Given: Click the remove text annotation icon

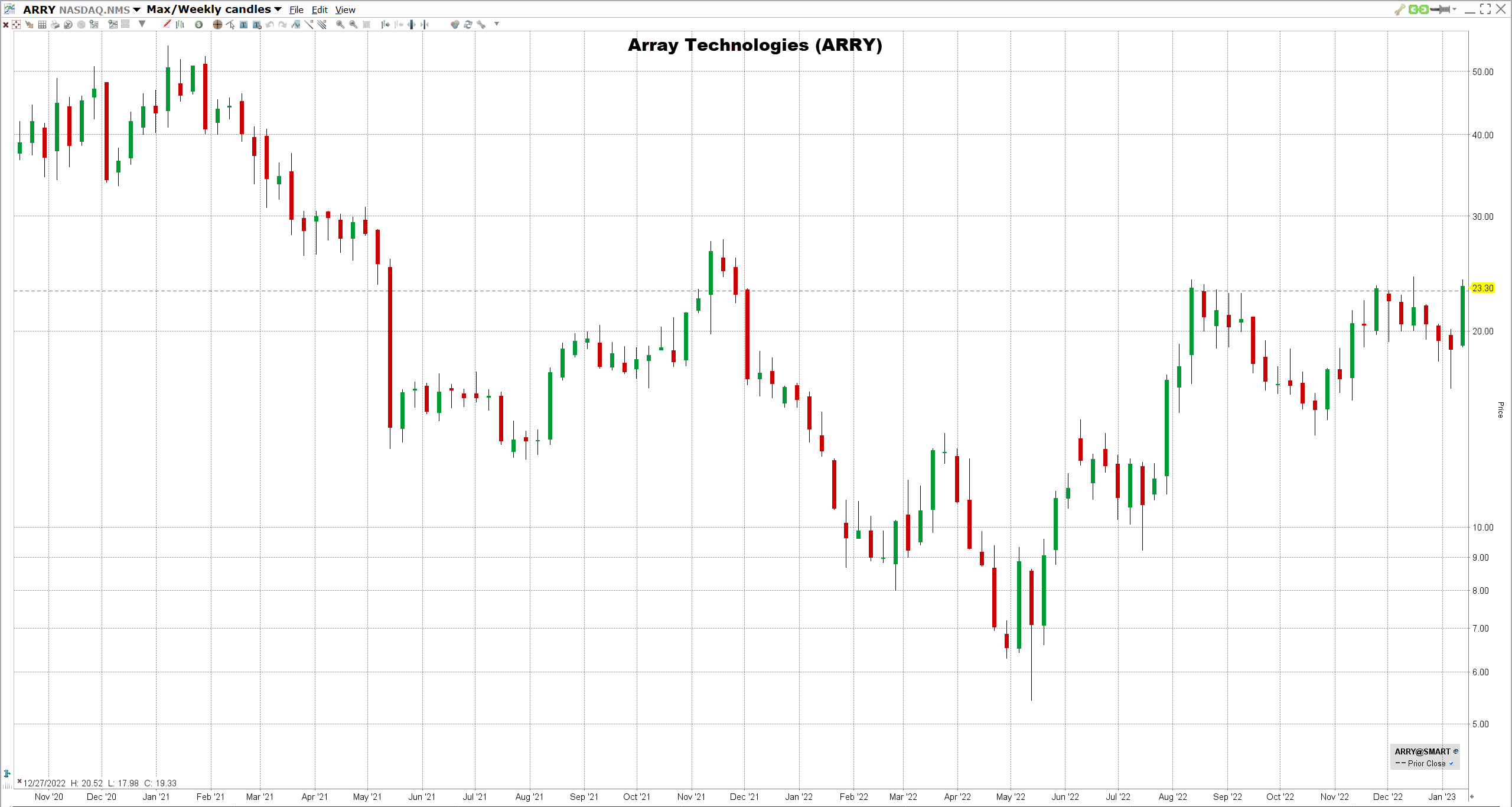Looking at the screenshot, I should pyautogui.click(x=257, y=24).
